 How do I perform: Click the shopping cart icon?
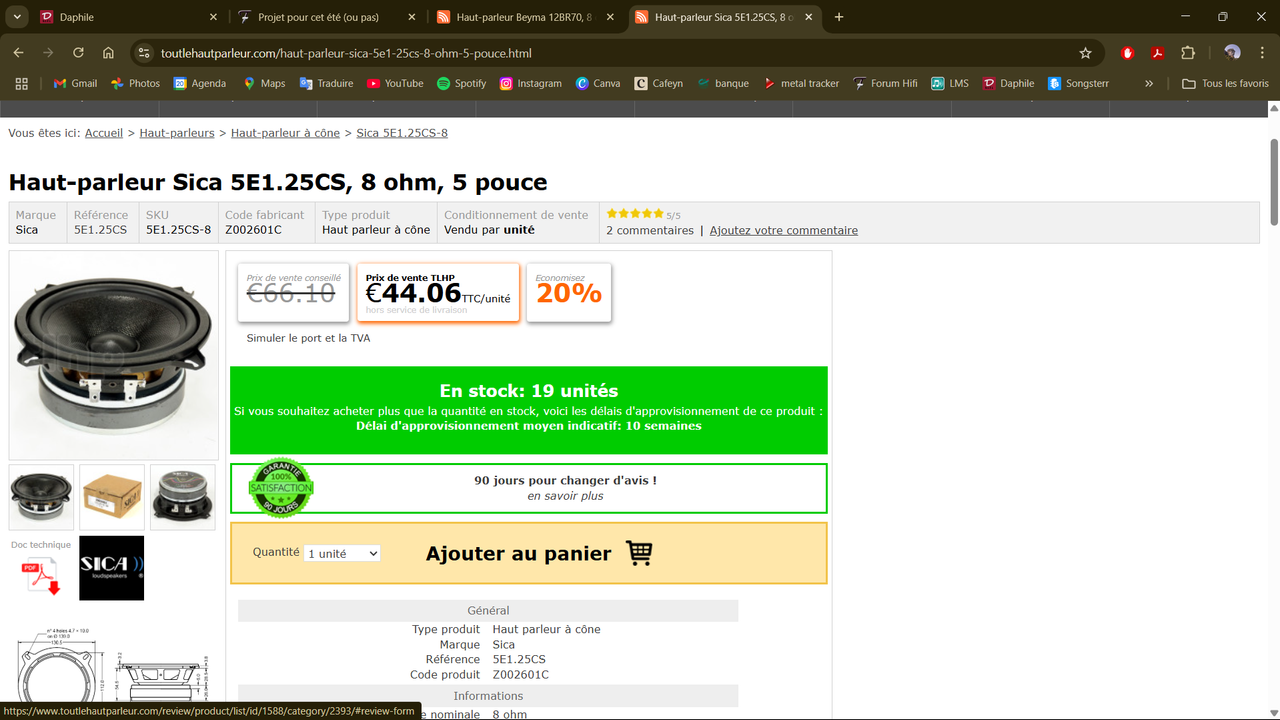pos(639,553)
